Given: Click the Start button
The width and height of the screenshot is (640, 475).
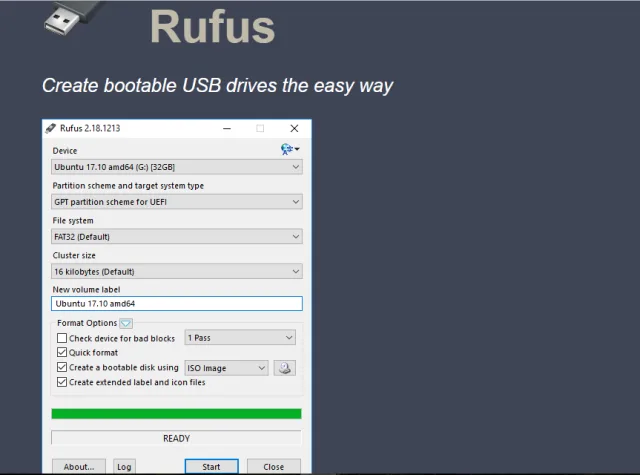Looking at the screenshot, I should (x=211, y=467).
